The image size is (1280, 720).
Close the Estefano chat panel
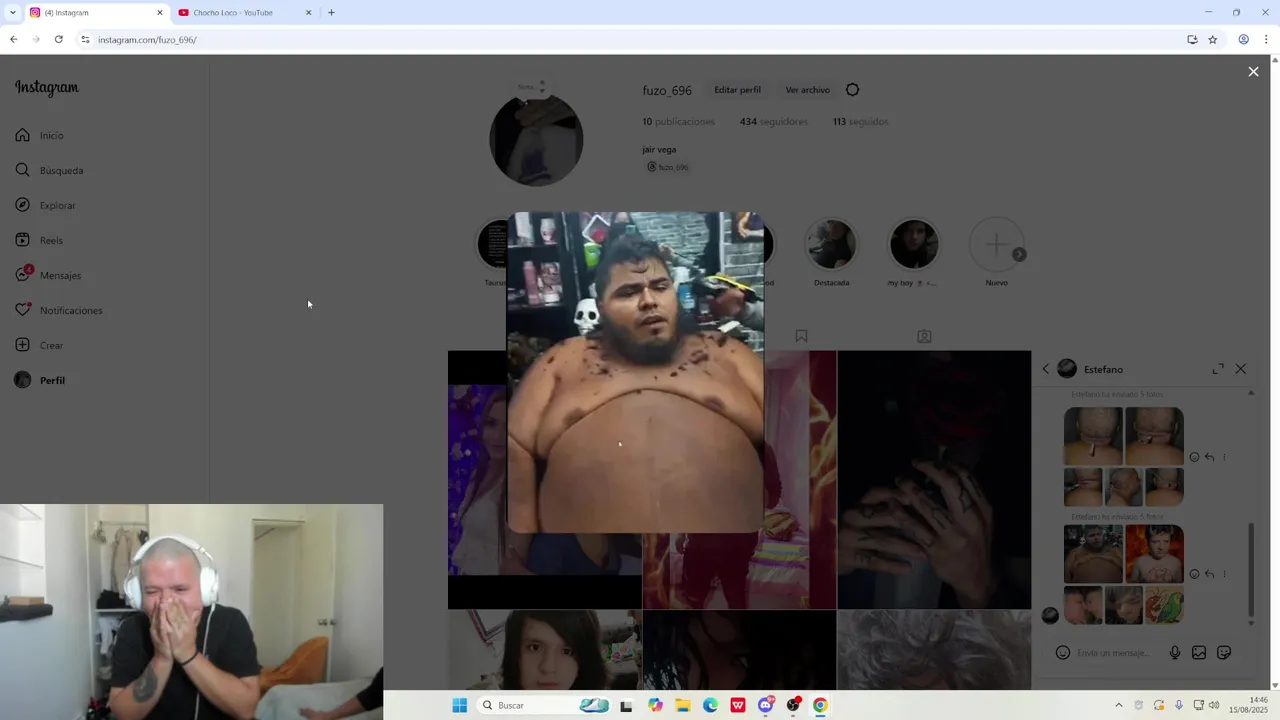coord(1241,369)
